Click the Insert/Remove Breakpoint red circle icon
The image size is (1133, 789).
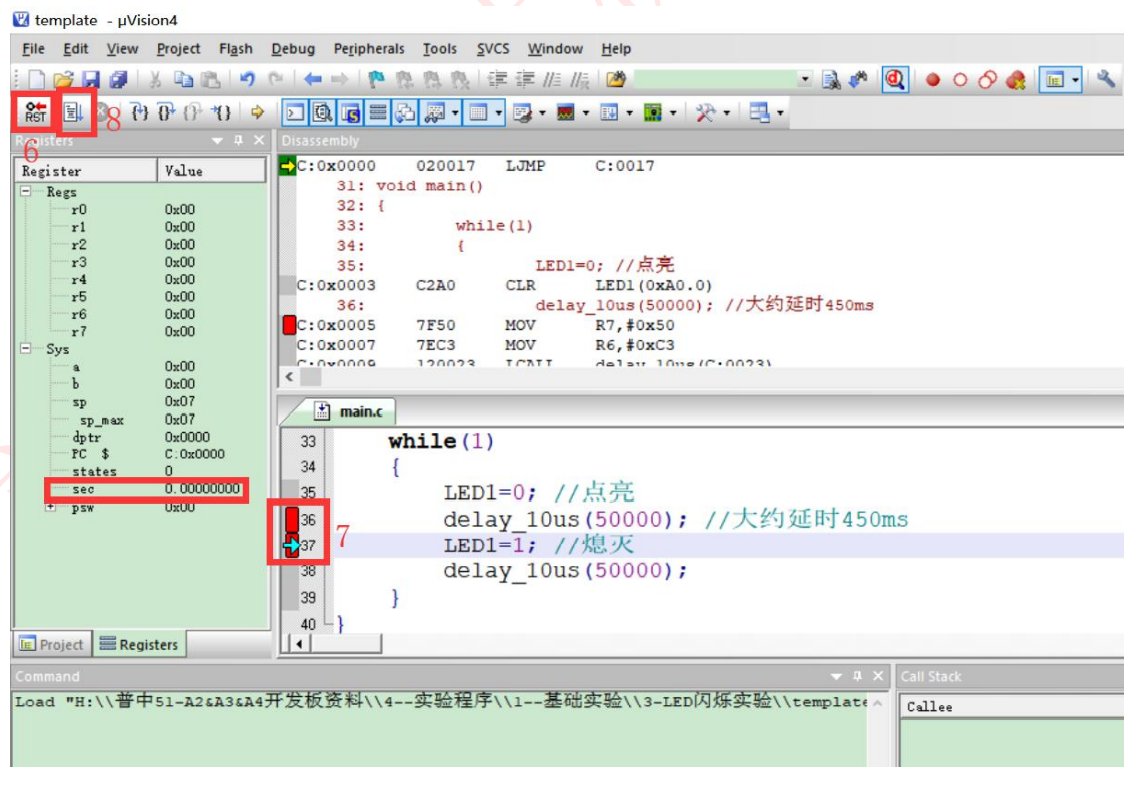click(x=933, y=80)
